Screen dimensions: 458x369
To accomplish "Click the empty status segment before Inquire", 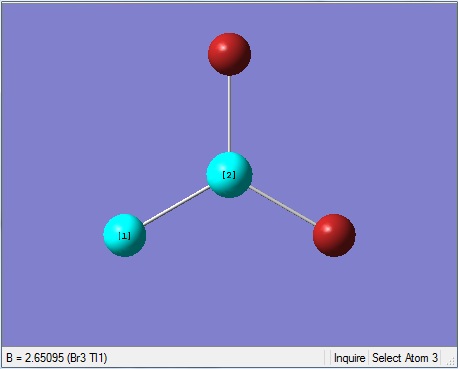I will [x=327, y=358].
